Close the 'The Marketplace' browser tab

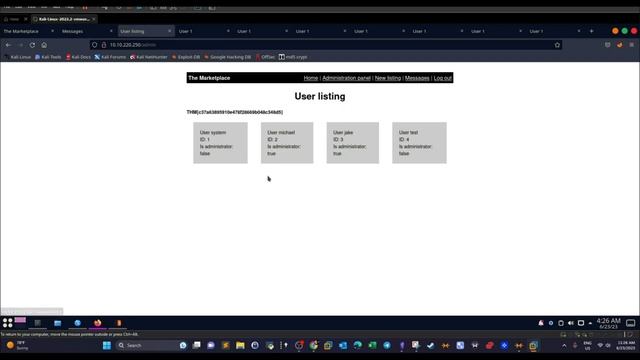[52, 31]
